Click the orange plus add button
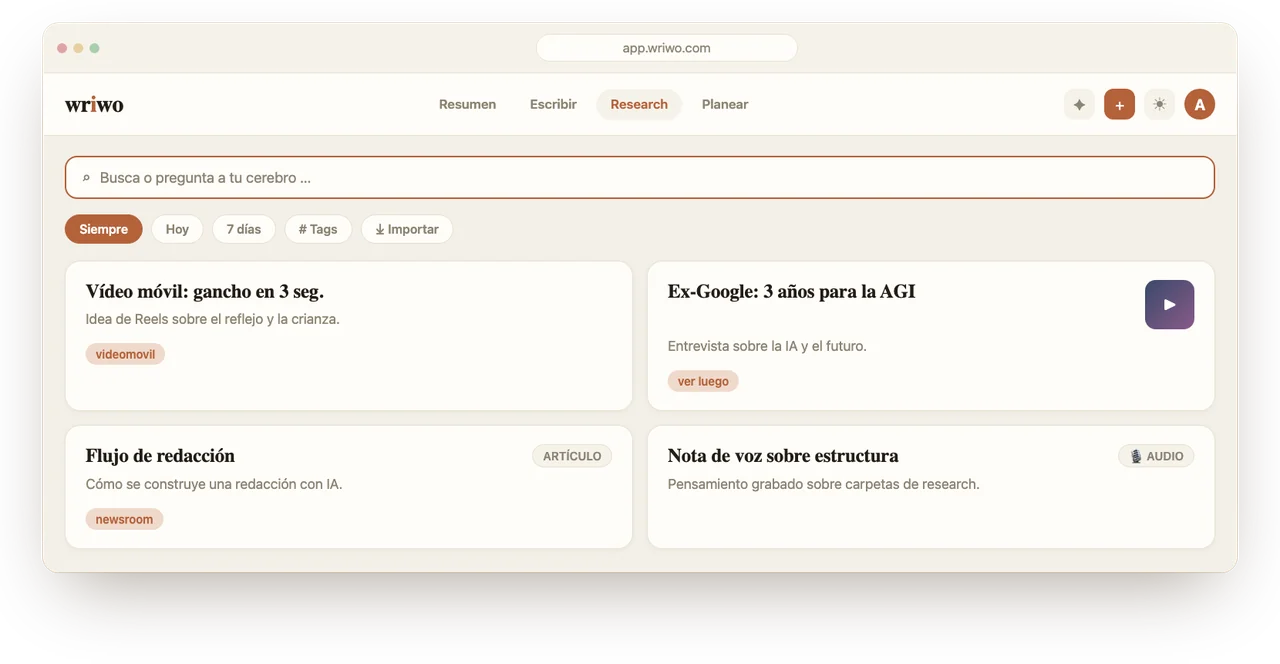The width and height of the screenshot is (1280, 664). (1119, 104)
